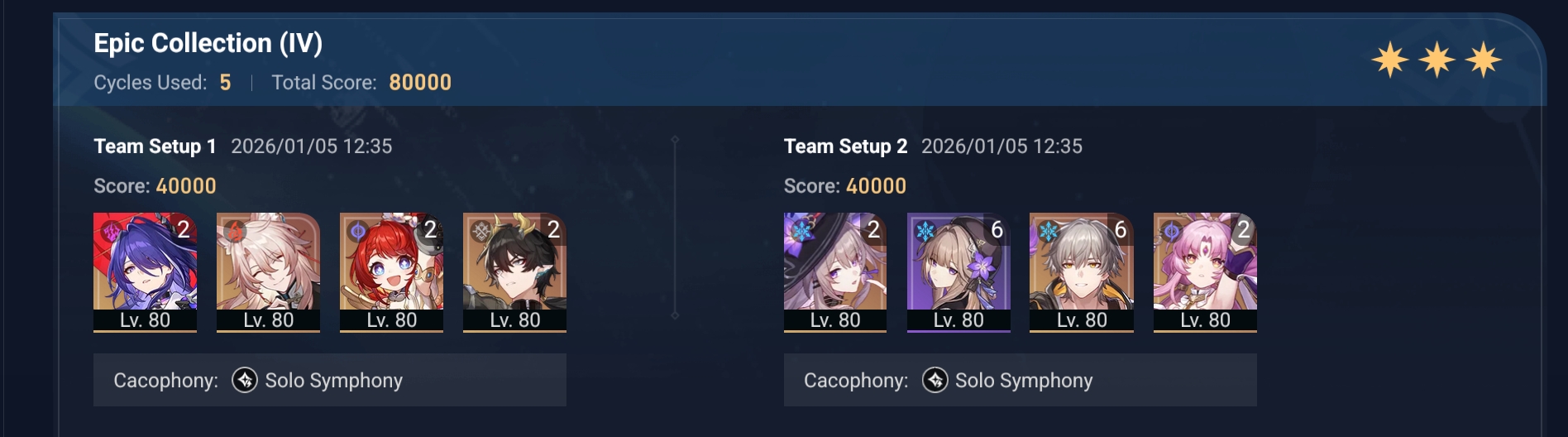This screenshot has height=437, width=1568.
Task: Click the fire element icon on blonde character
Action: [x=235, y=231]
